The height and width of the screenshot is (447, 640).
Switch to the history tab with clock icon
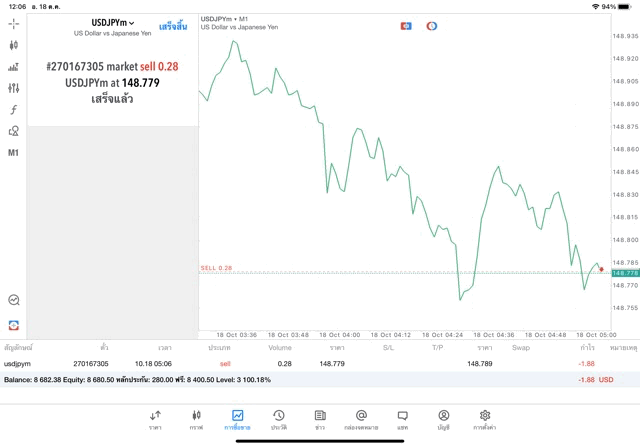pyautogui.click(x=279, y=420)
